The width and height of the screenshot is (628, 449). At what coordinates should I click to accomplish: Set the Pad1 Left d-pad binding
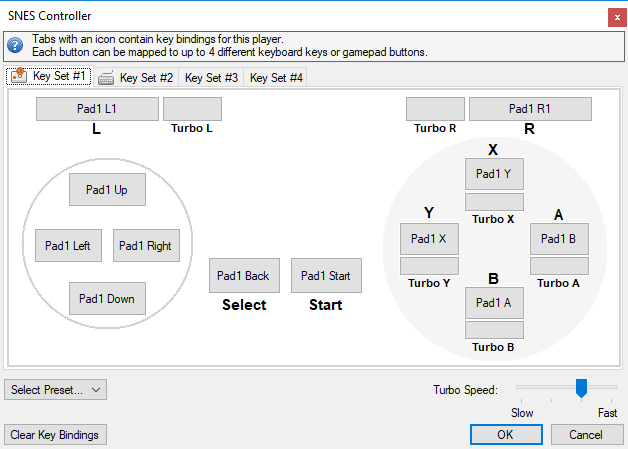point(68,246)
